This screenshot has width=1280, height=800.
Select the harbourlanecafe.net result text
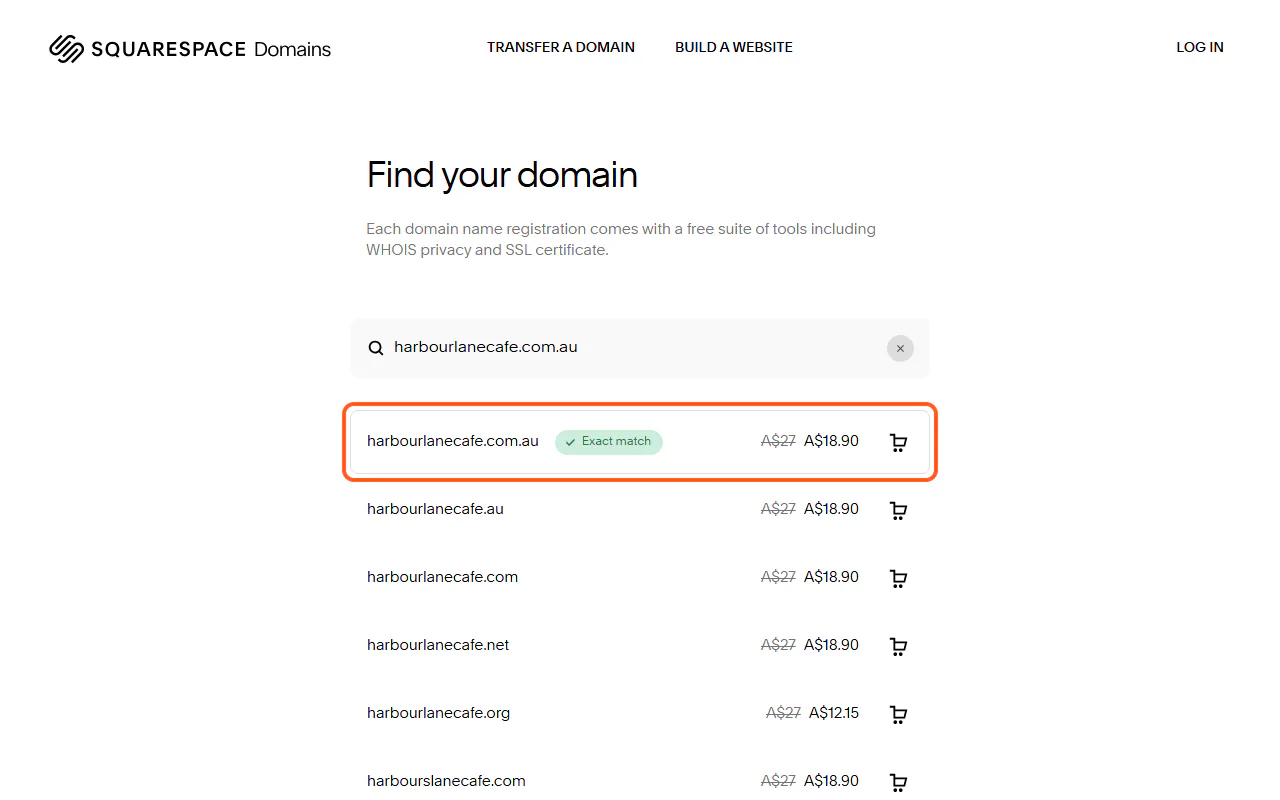(438, 645)
